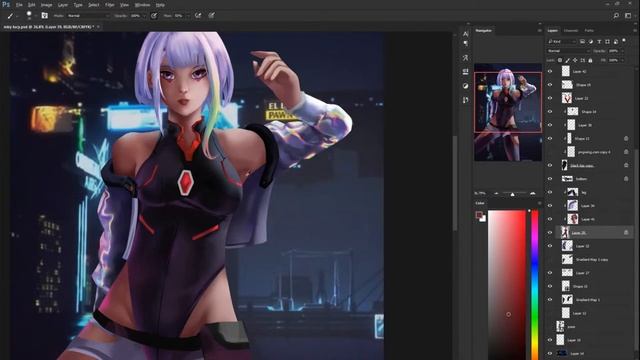Click prevent artboard auto-nesting lock icon
The height and width of the screenshot is (360, 640).
click(x=582, y=60)
